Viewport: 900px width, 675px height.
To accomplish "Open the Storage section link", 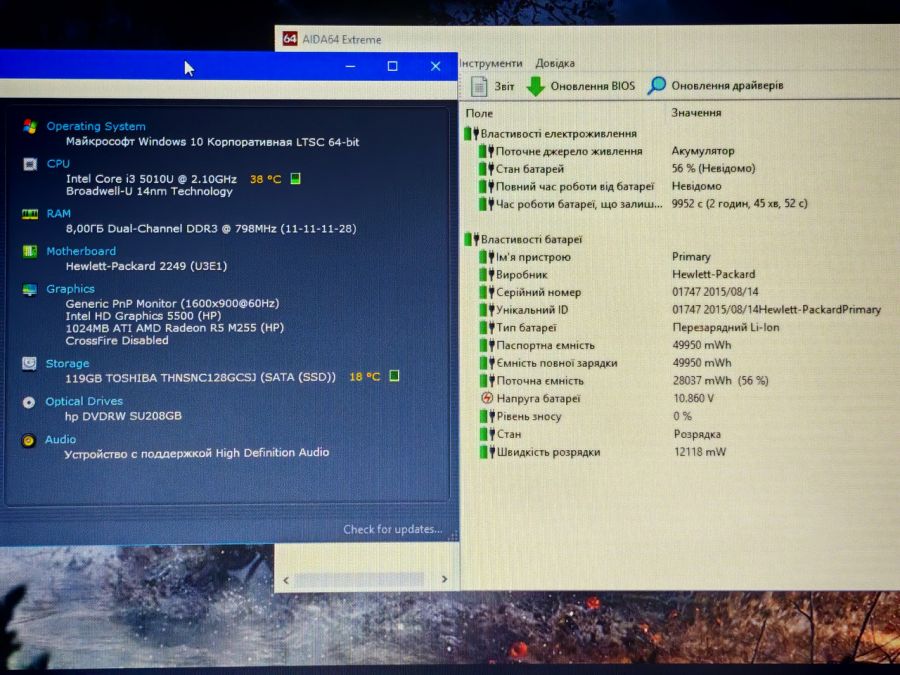I will click(x=67, y=363).
